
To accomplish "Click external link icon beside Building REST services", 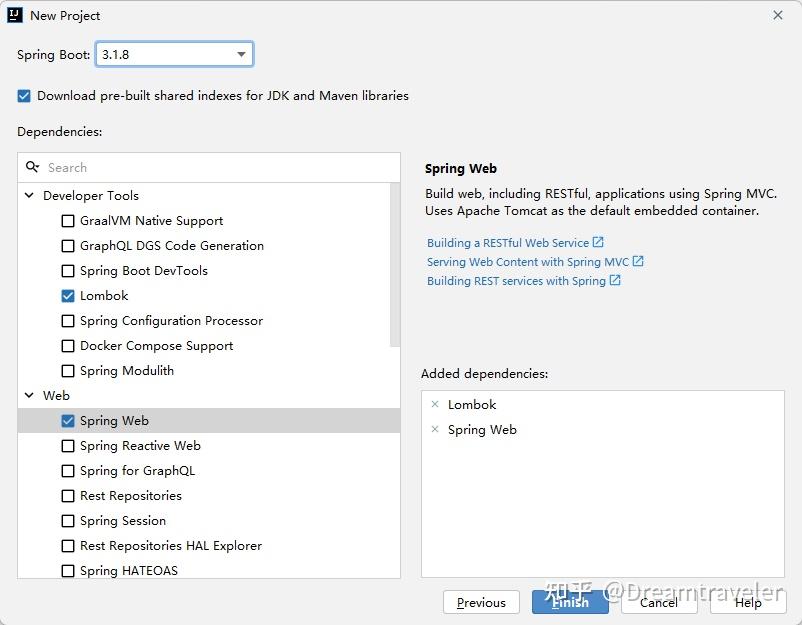I will coord(615,280).
